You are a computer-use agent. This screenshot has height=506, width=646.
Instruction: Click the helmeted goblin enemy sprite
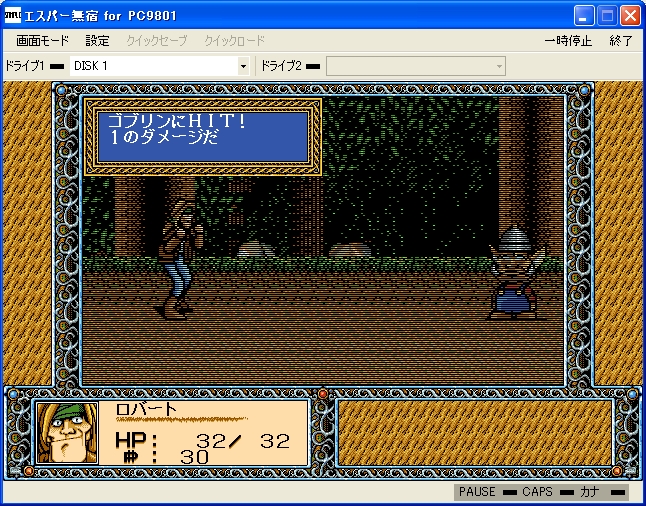click(x=516, y=273)
